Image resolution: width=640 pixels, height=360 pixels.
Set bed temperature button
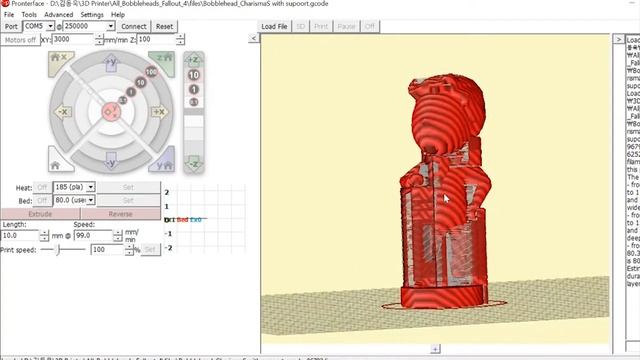tap(129, 200)
